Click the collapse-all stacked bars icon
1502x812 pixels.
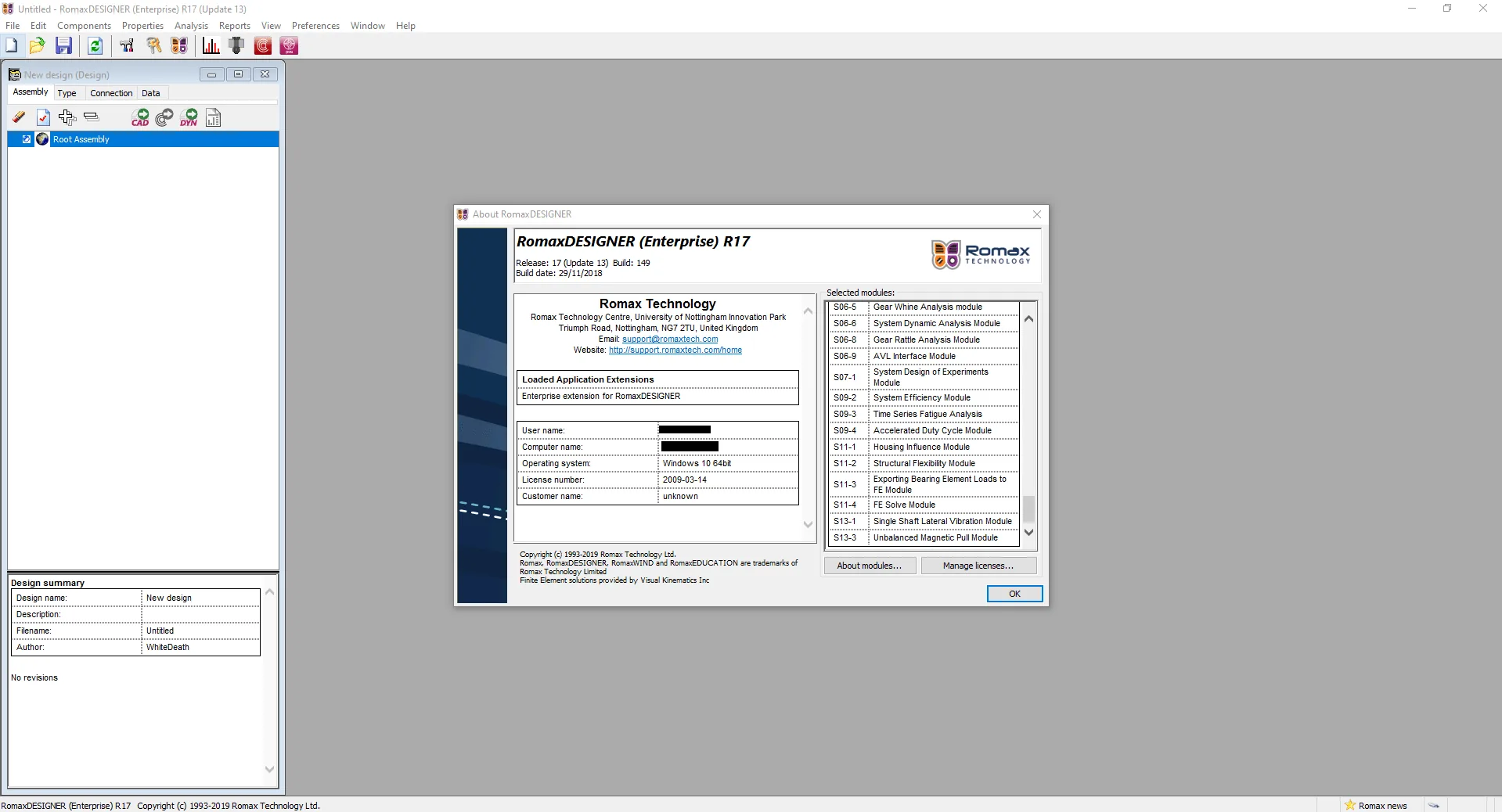(x=92, y=117)
